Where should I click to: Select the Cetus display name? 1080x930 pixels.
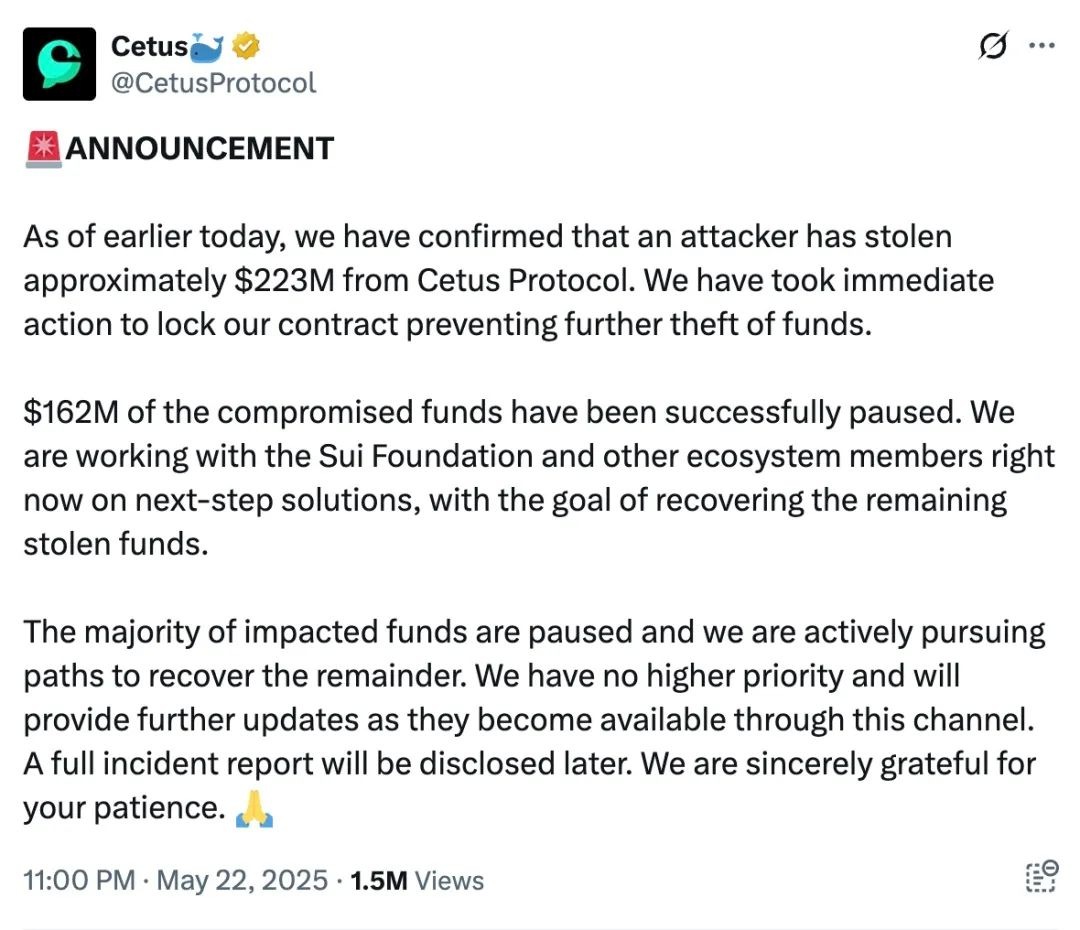(x=150, y=45)
